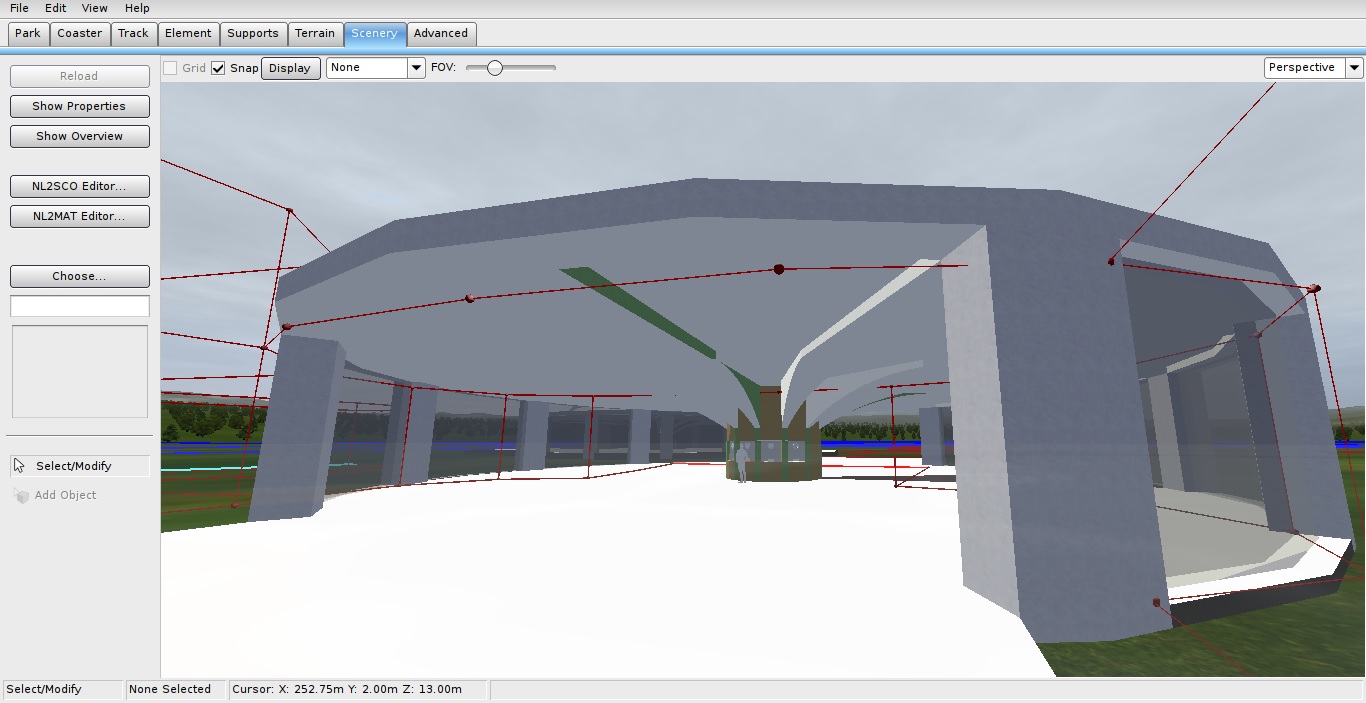Go to the Supports tab
The image size is (1366, 703).
pos(253,33)
